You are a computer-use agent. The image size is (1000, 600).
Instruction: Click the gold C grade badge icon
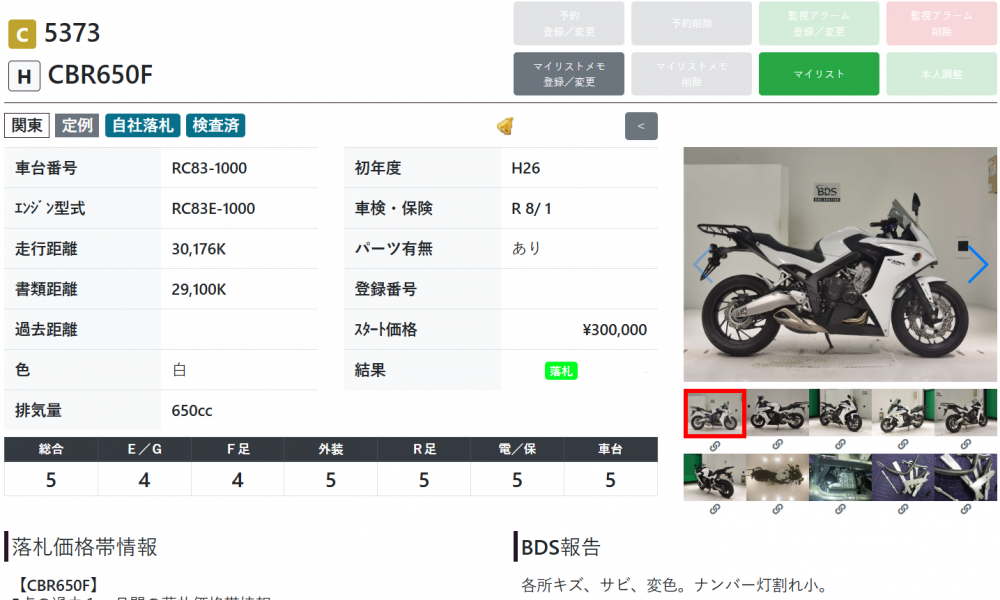click(x=22, y=34)
